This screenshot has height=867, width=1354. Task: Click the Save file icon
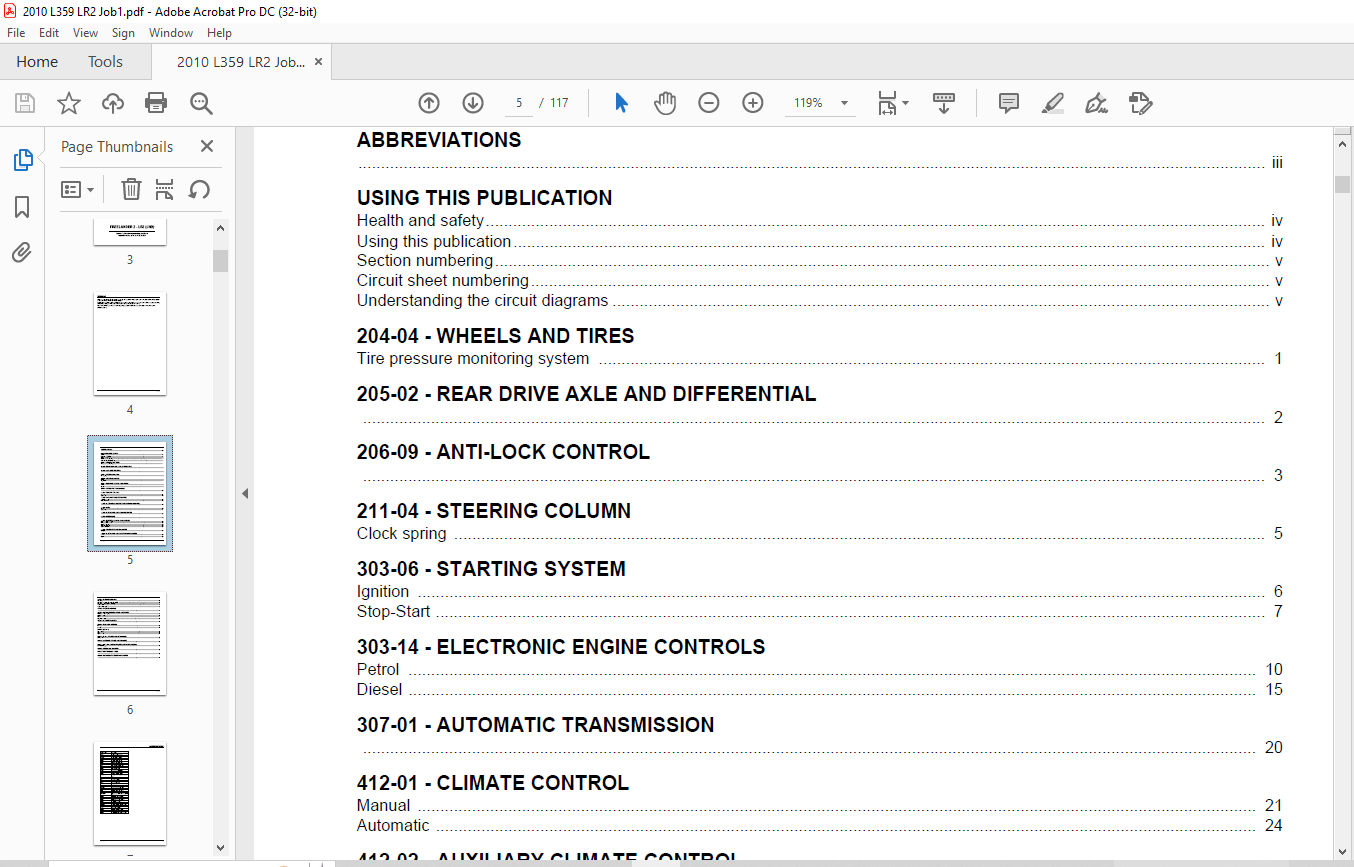(25, 103)
